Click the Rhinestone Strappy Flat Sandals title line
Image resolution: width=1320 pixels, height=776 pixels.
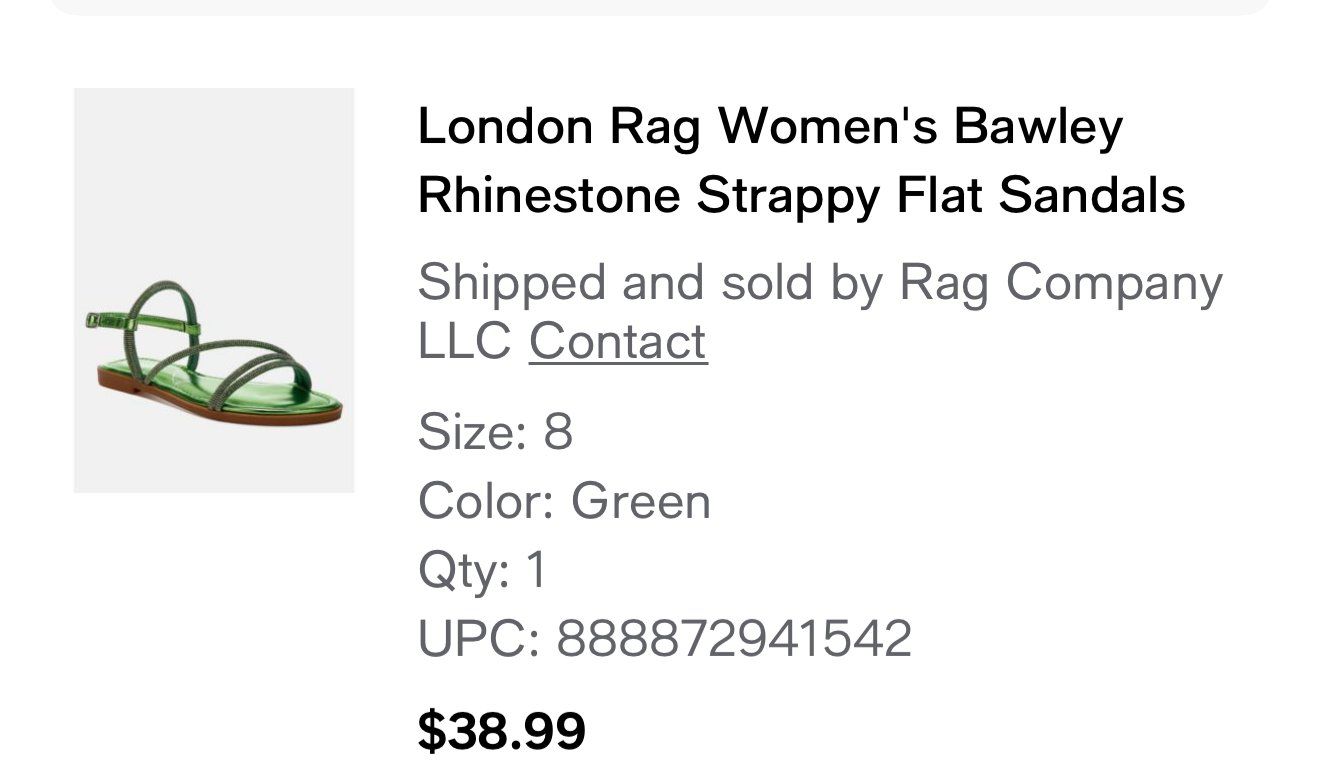point(801,194)
